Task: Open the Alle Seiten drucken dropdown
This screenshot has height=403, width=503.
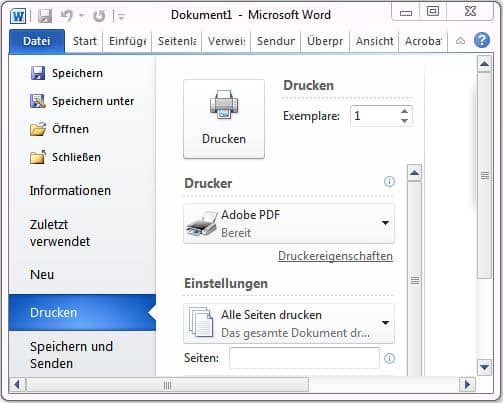Action: 289,323
